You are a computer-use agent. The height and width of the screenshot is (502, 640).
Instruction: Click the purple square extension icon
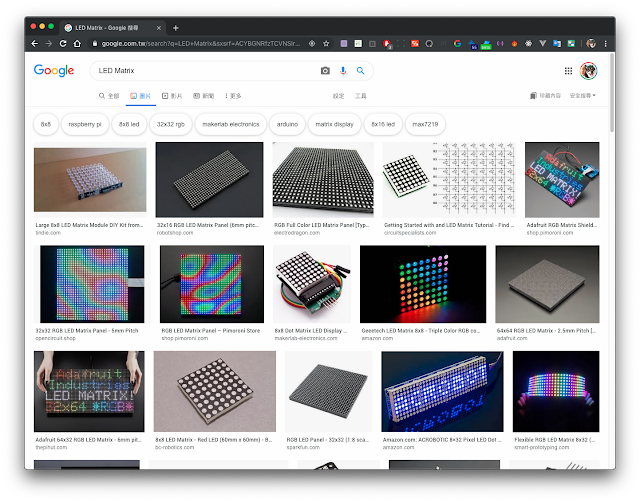coord(344,43)
